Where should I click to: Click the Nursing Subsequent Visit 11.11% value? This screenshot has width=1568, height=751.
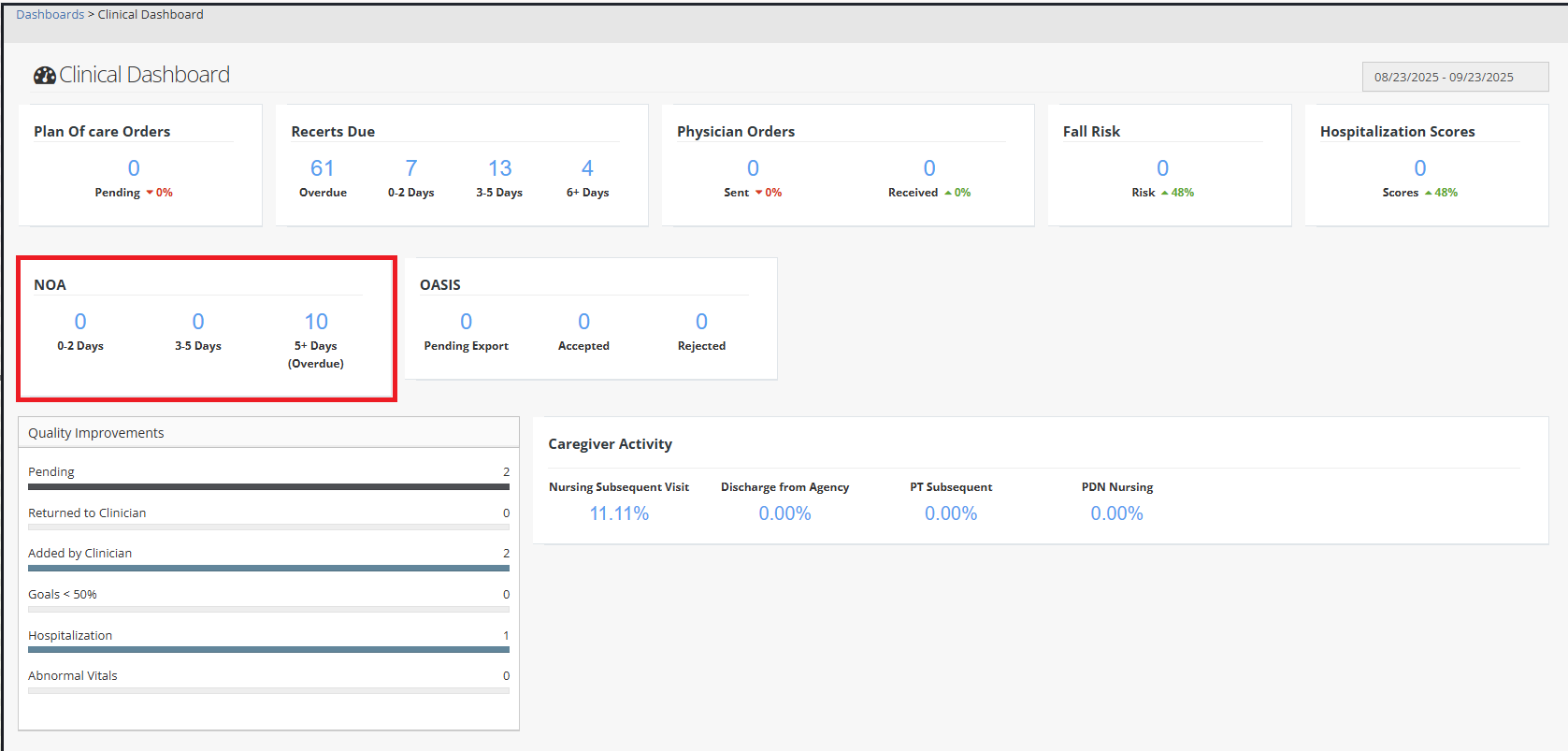619,513
